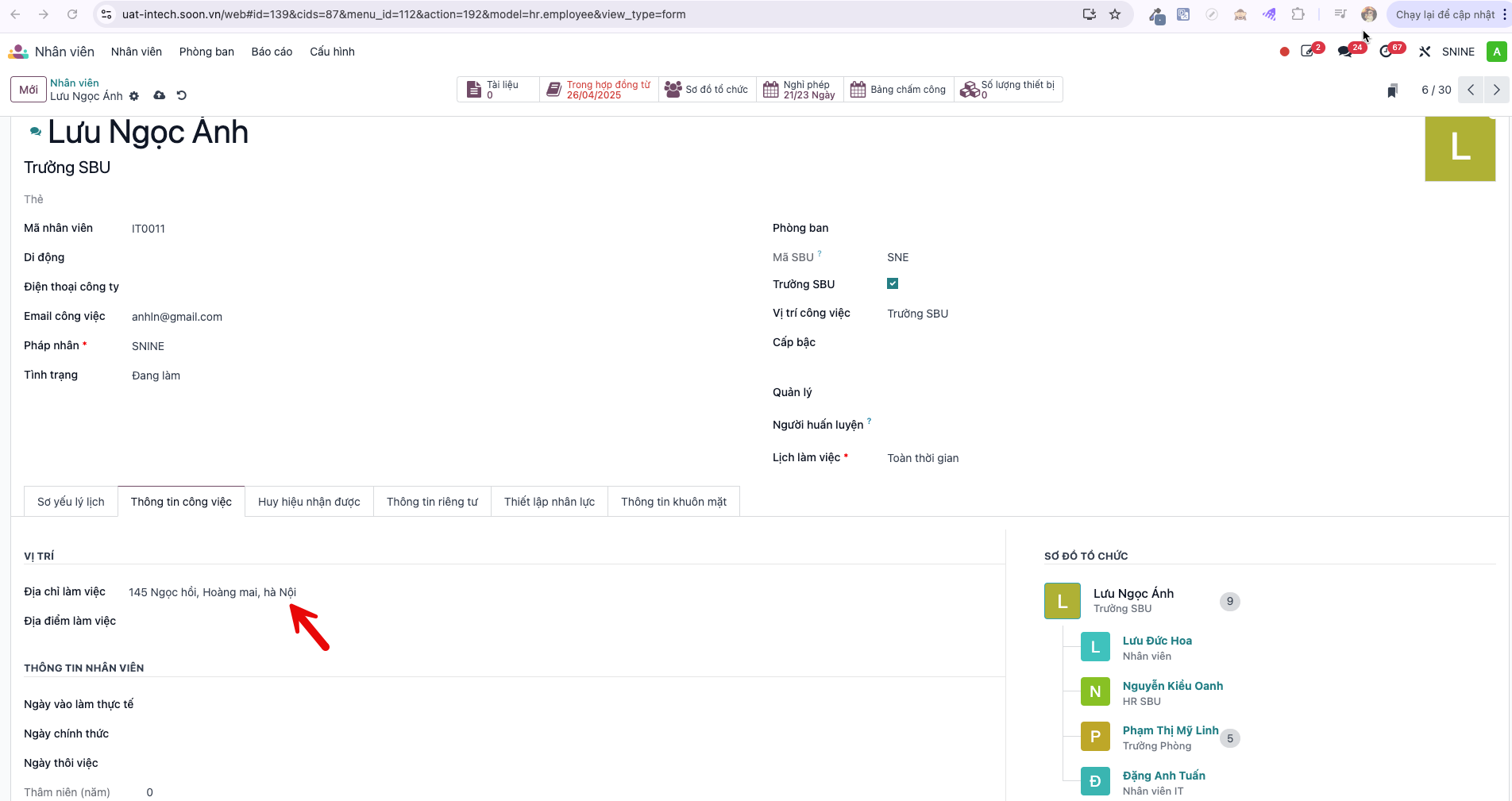Open browser extensions puzzle icon
1512x801 pixels.
coord(1298,14)
